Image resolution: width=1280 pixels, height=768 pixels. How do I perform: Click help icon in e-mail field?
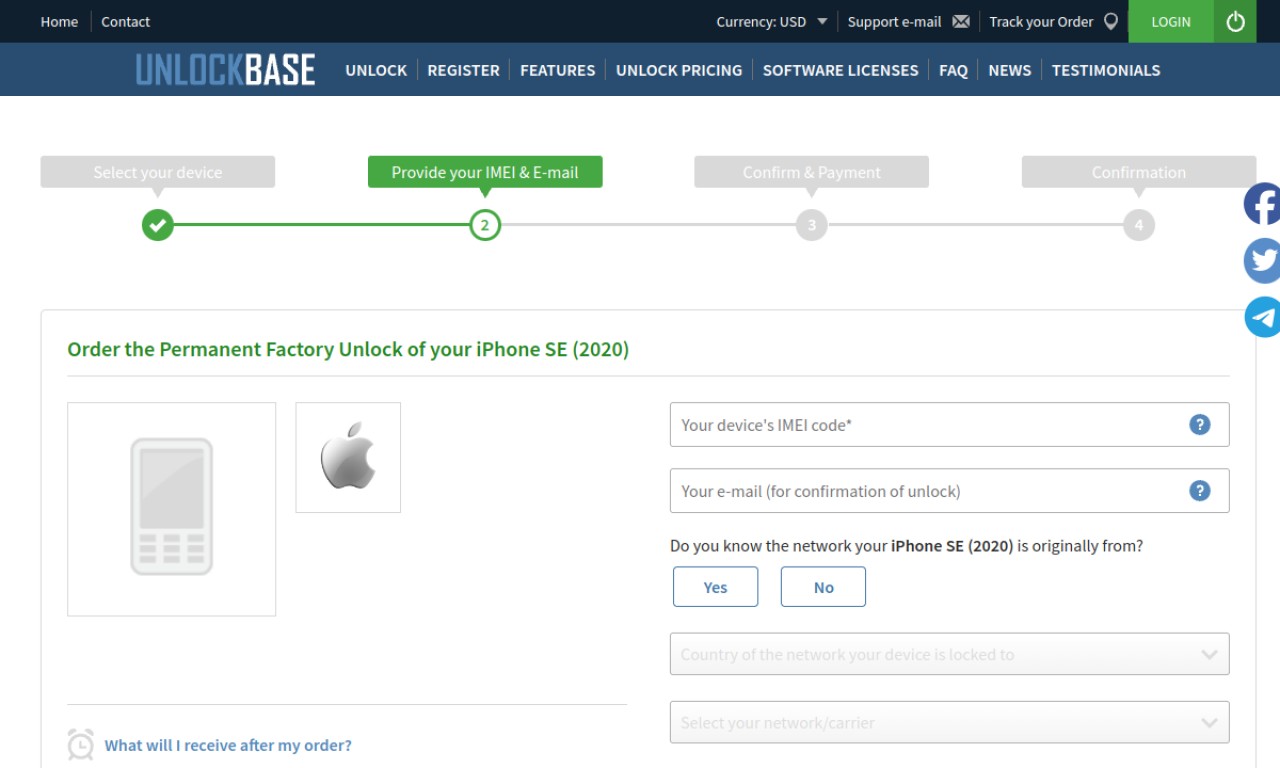[1200, 491]
